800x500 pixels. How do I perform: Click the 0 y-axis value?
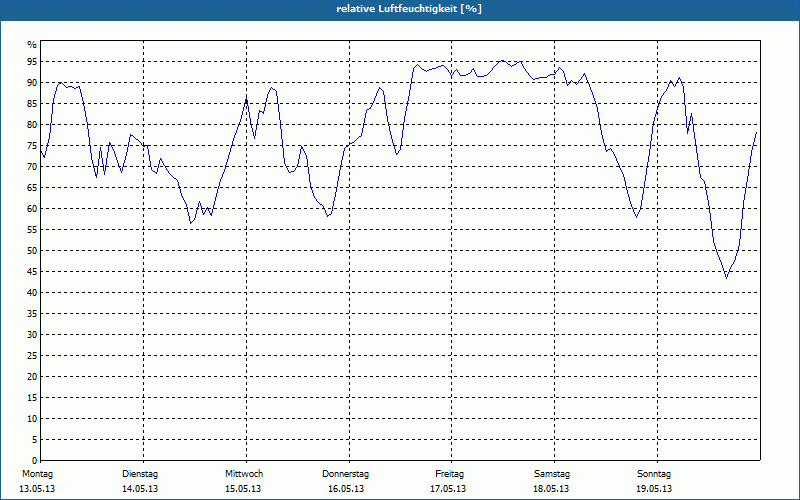point(34,461)
